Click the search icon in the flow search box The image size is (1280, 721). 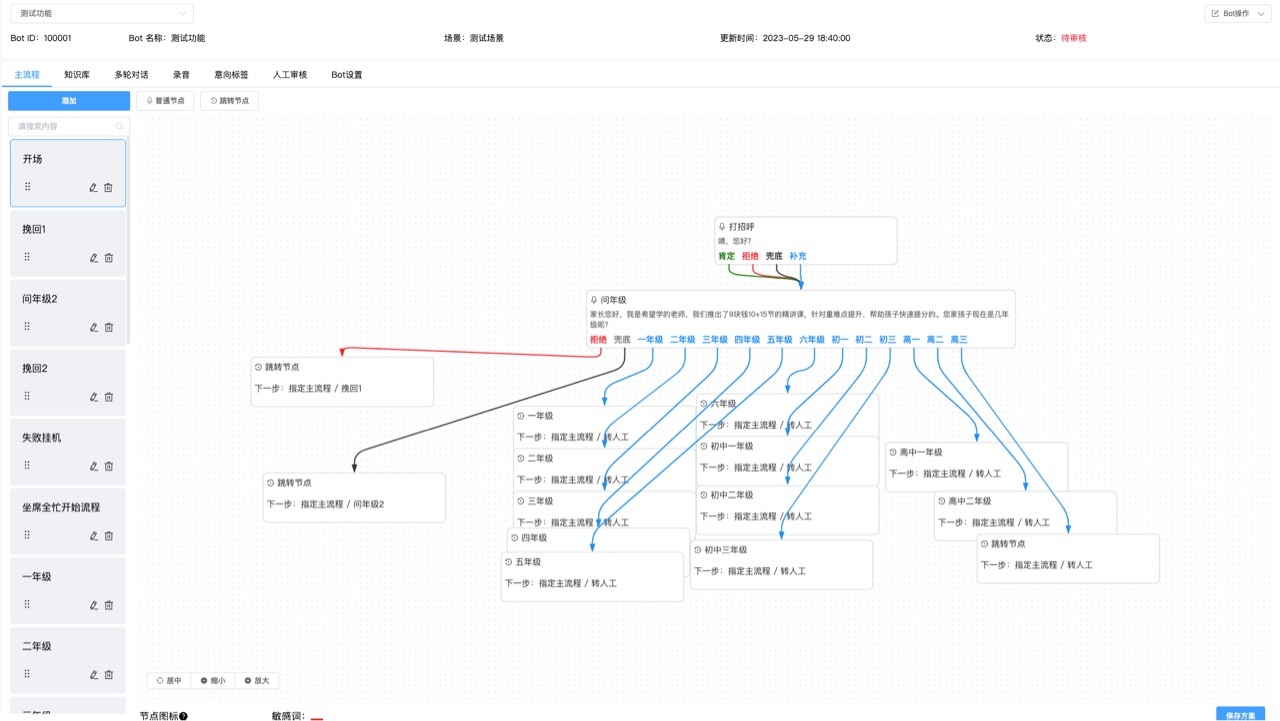(120, 126)
